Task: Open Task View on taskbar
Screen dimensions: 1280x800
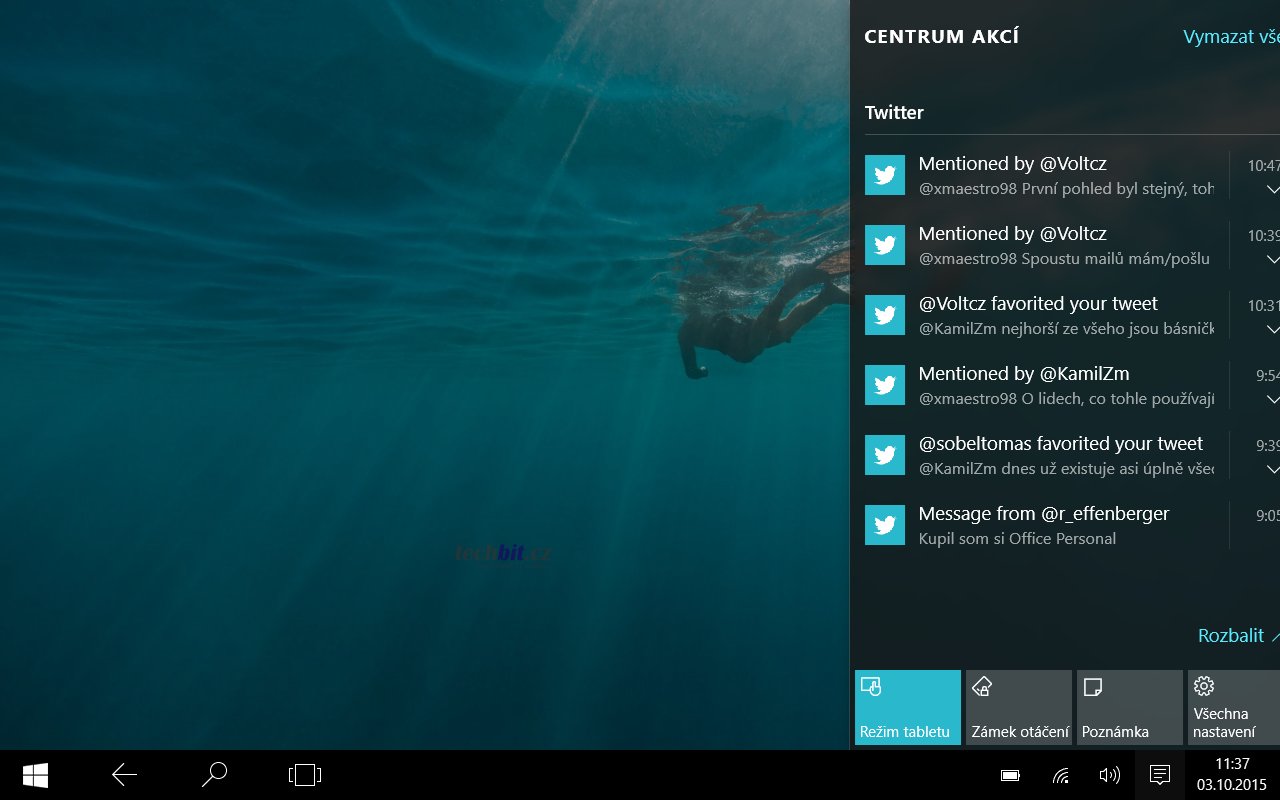Action: coord(304,775)
